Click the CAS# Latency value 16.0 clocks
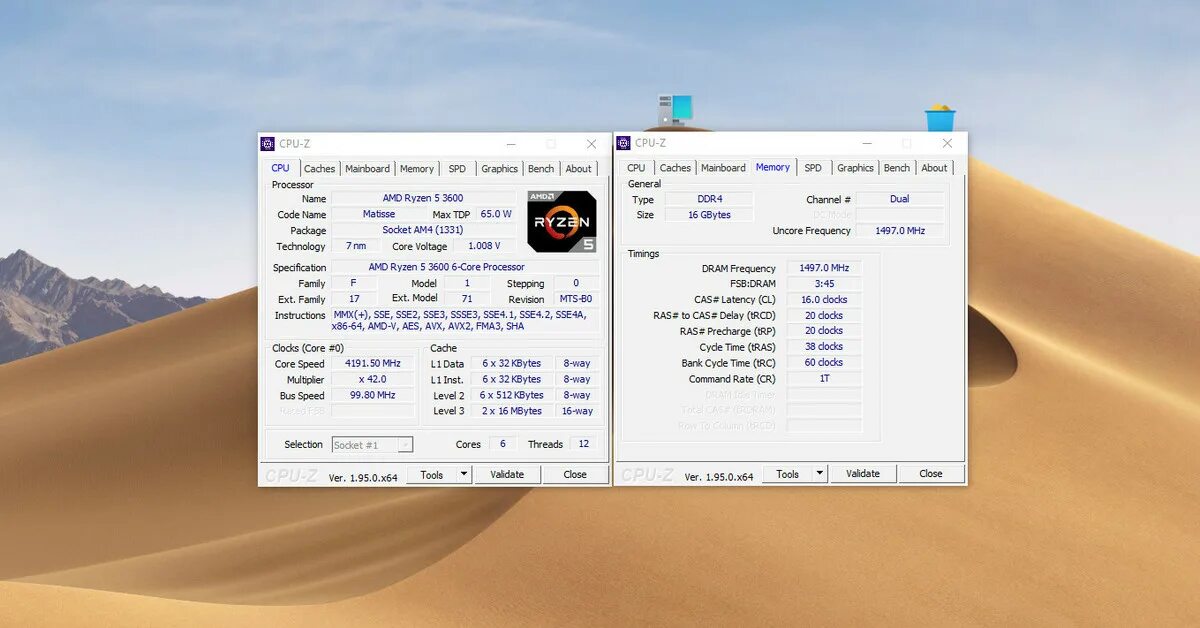 pos(824,300)
